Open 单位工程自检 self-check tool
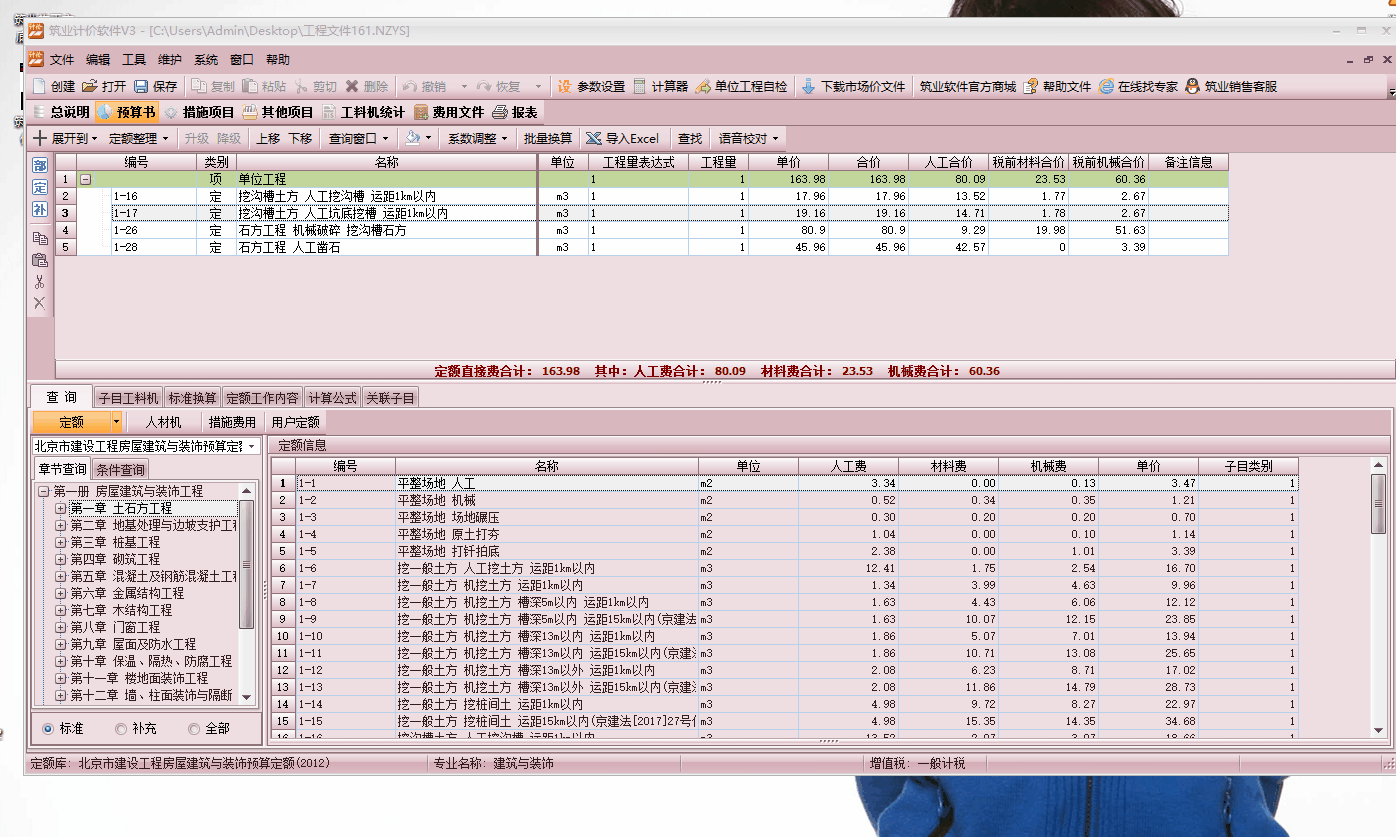This screenshot has height=837, width=1396. click(704, 87)
